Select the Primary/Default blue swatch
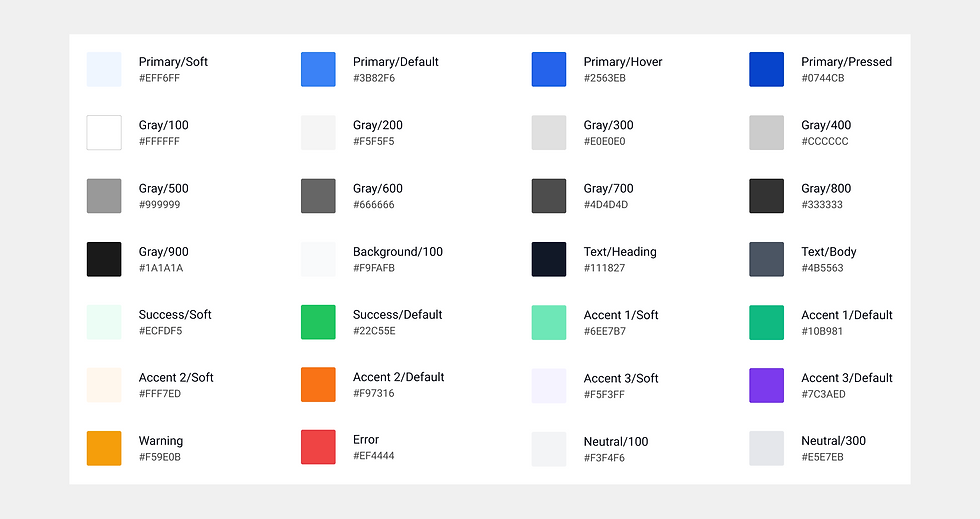This screenshot has width=980, height=519. [318, 69]
